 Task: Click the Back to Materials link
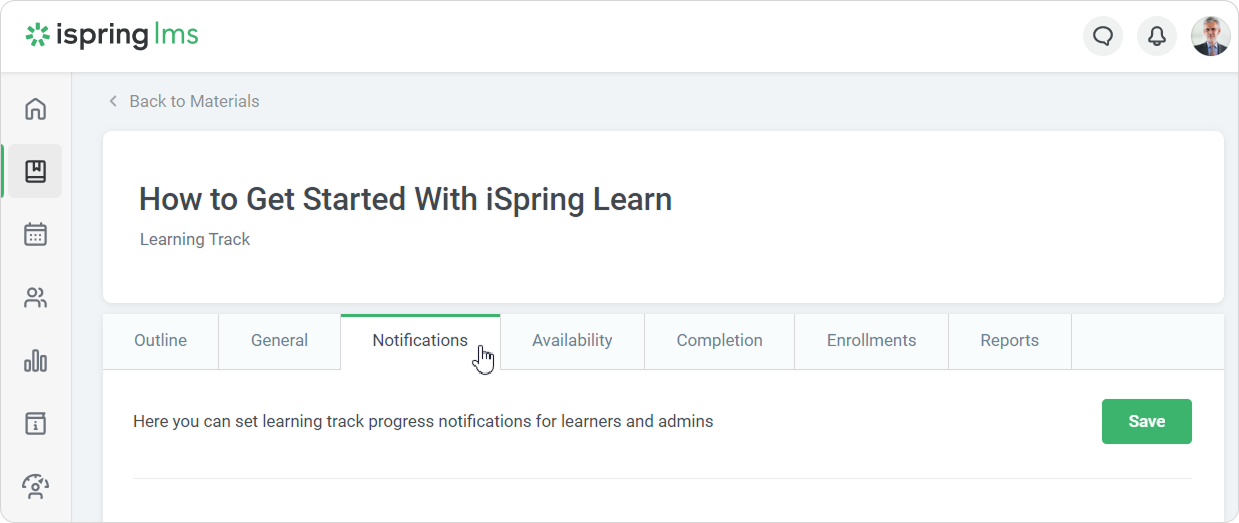click(x=194, y=101)
